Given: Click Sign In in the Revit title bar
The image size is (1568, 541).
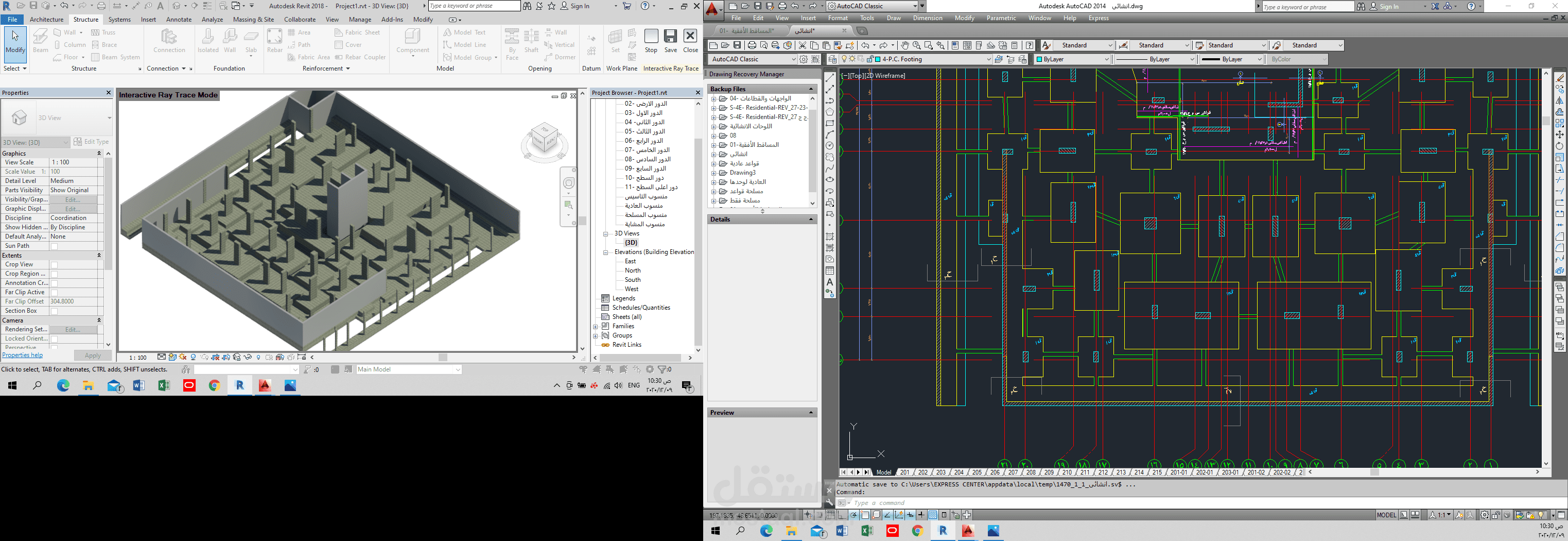Looking at the screenshot, I should click(574, 6).
